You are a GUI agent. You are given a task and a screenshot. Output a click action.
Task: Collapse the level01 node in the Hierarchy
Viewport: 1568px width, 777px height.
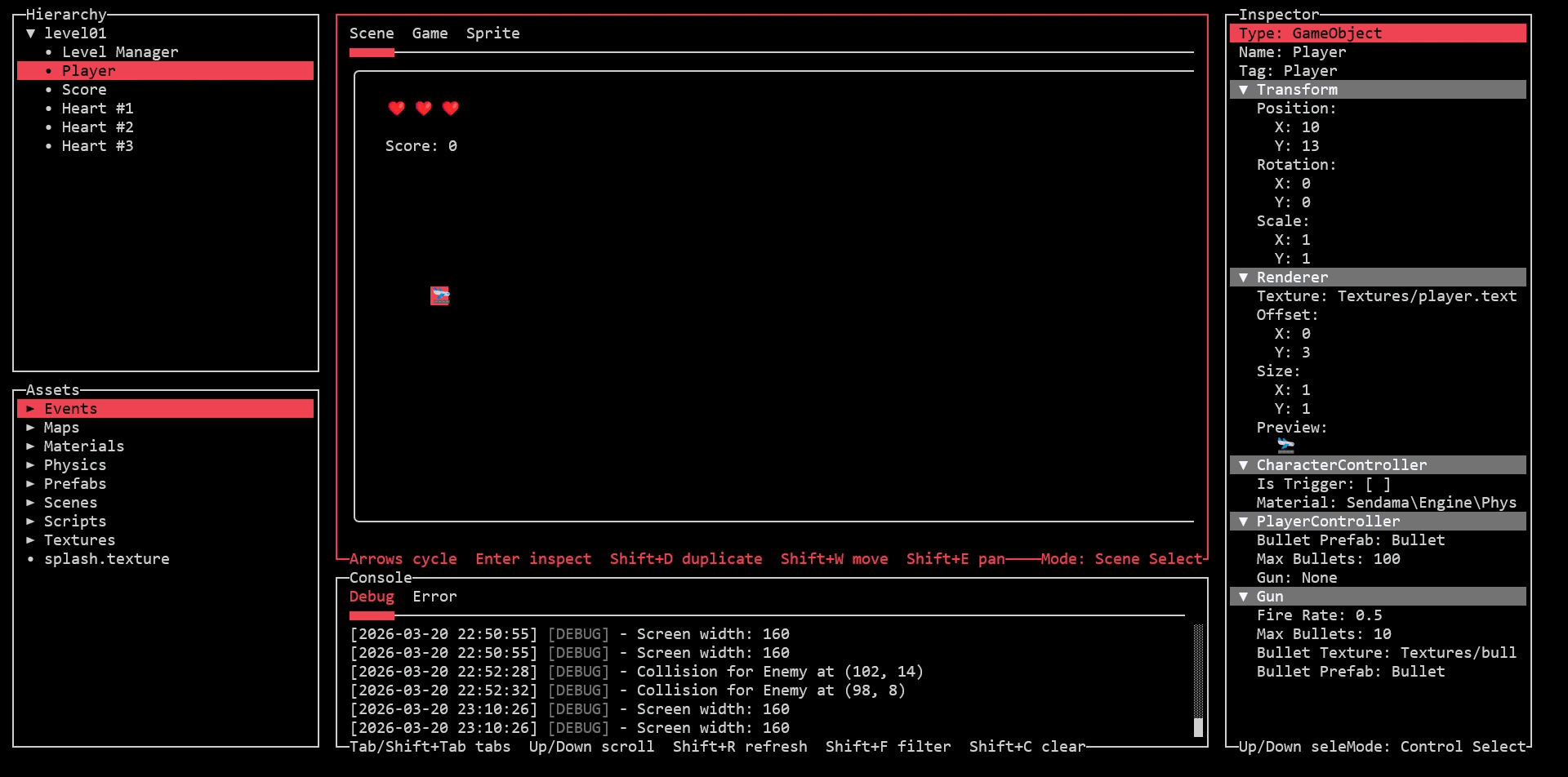pos(31,33)
